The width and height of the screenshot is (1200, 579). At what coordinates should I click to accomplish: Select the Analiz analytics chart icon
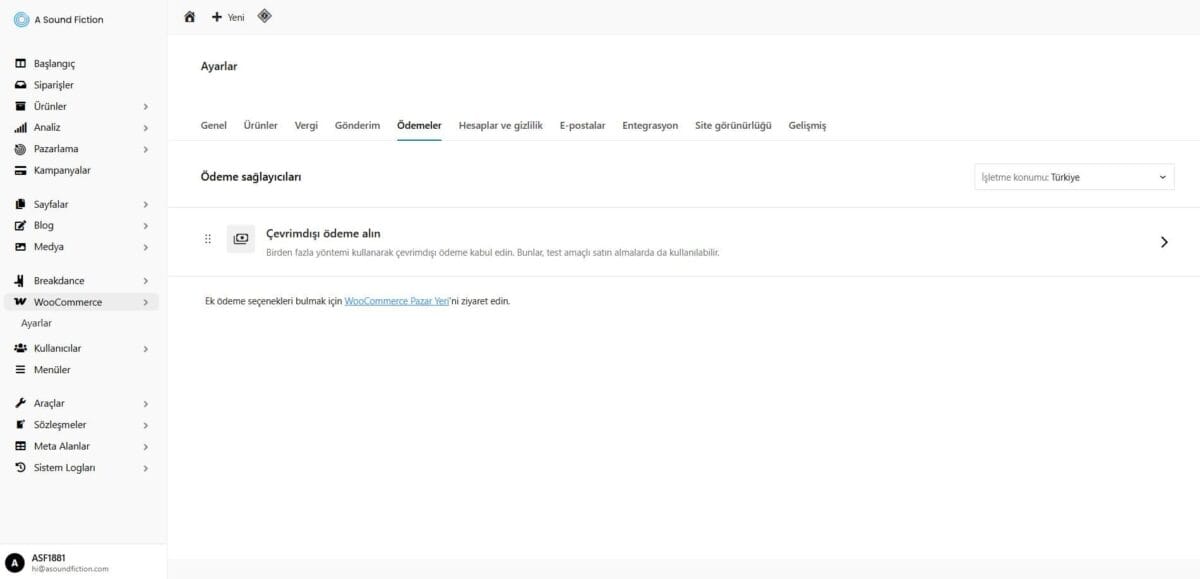[20, 127]
